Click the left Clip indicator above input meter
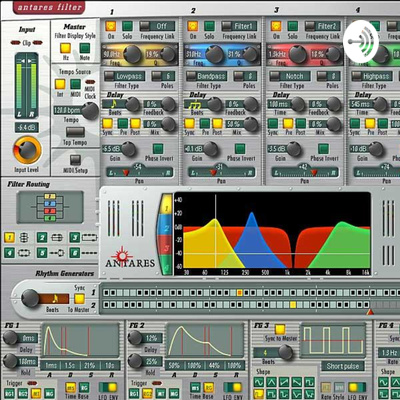The image size is (400, 400). [x=16, y=43]
